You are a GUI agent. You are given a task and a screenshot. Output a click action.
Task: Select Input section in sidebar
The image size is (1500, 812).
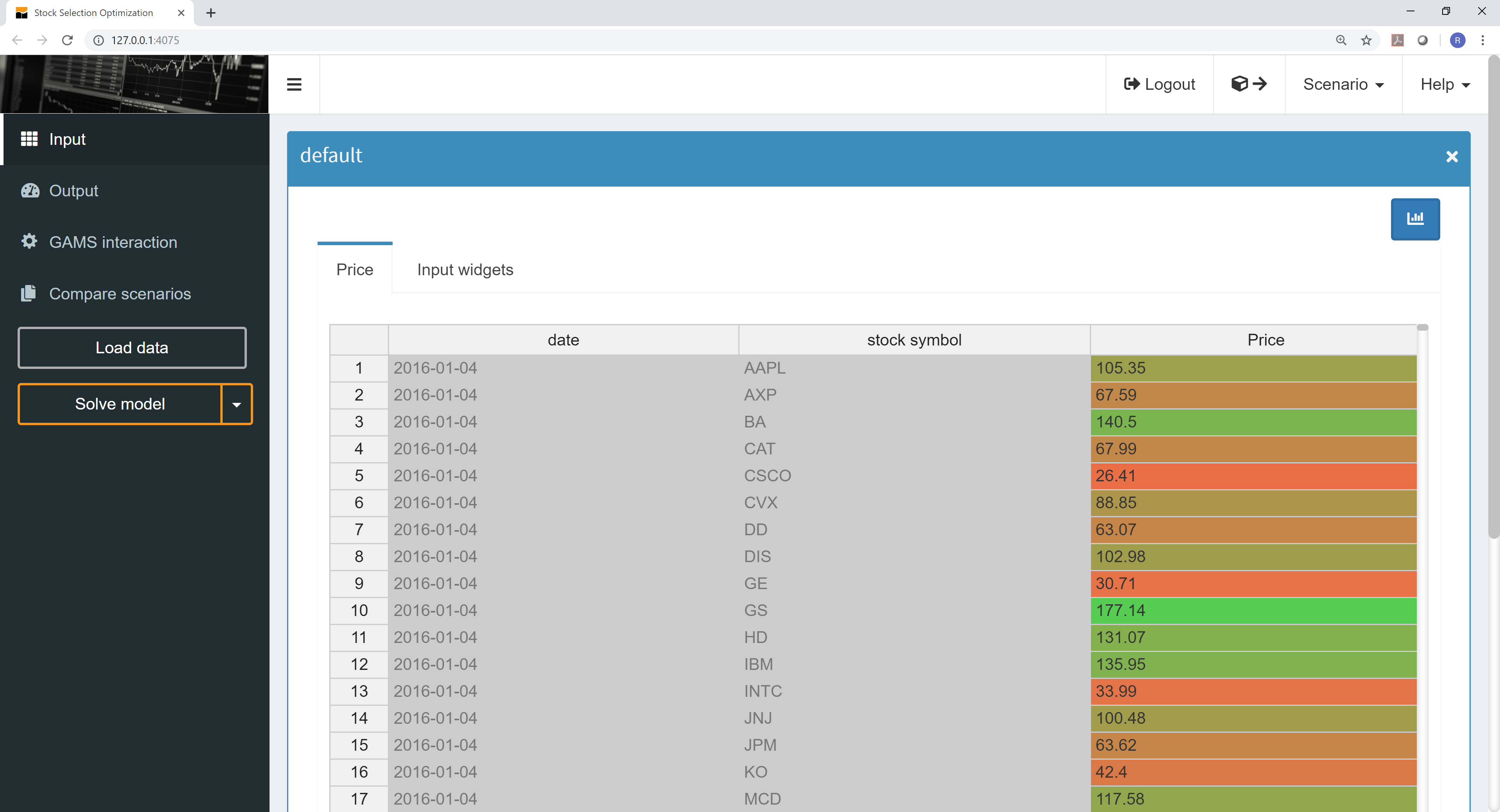67,139
